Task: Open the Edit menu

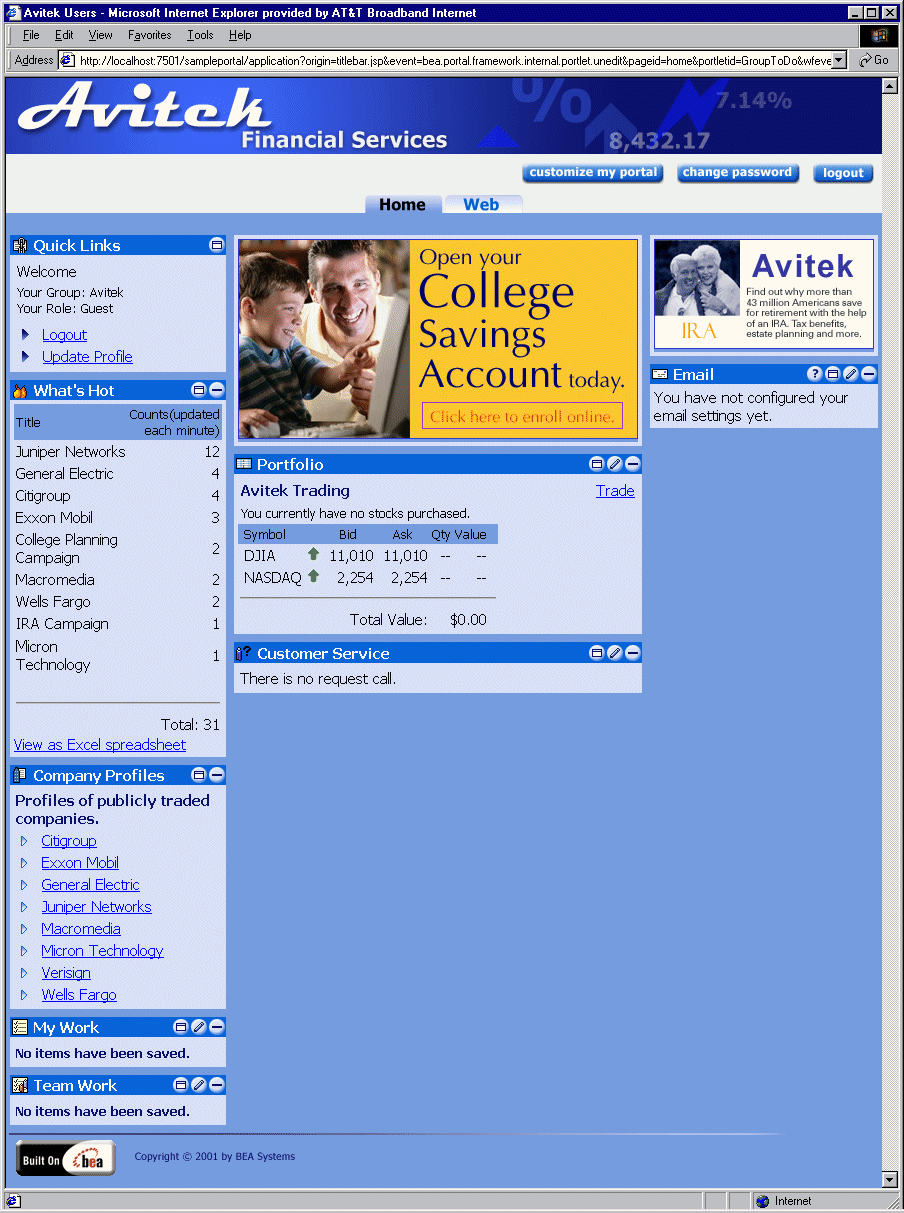Action: (x=64, y=35)
